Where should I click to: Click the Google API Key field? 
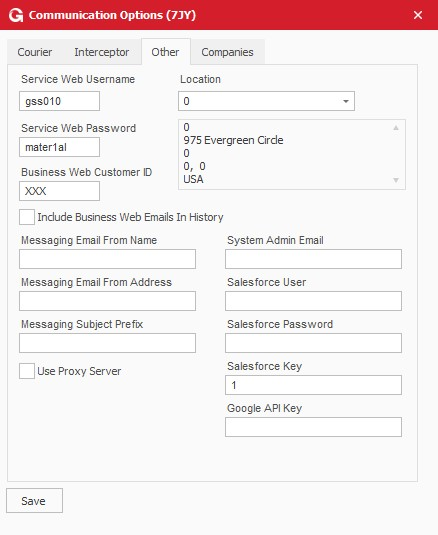pos(313,427)
